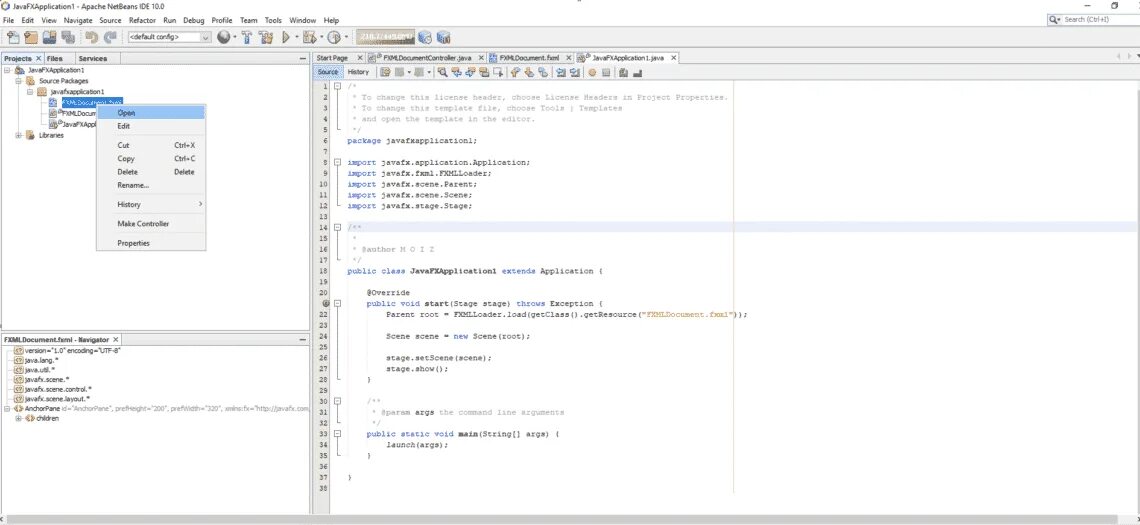The width and height of the screenshot is (1140, 525).
Task: Click the Redo arrow icon
Action: 110,37
